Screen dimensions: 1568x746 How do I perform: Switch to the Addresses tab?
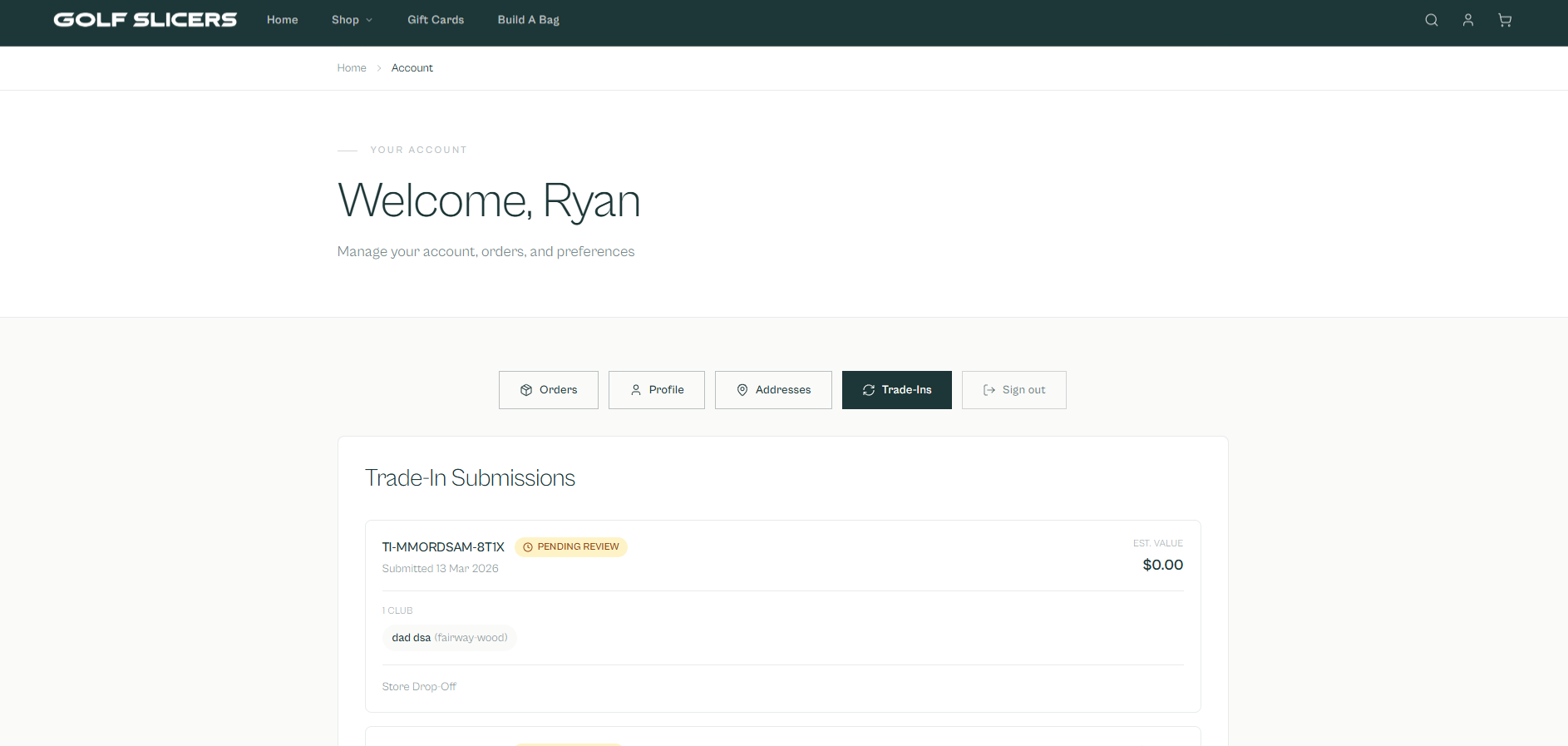[773, 390]
